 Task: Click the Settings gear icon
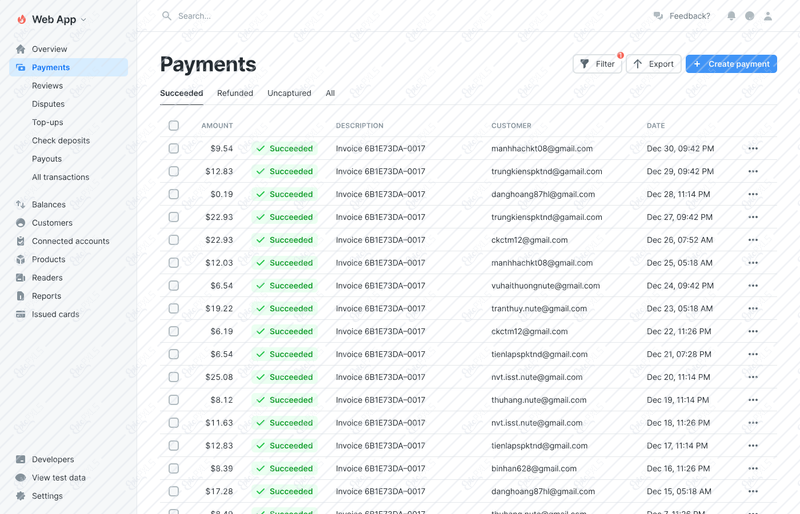(20, 496)
